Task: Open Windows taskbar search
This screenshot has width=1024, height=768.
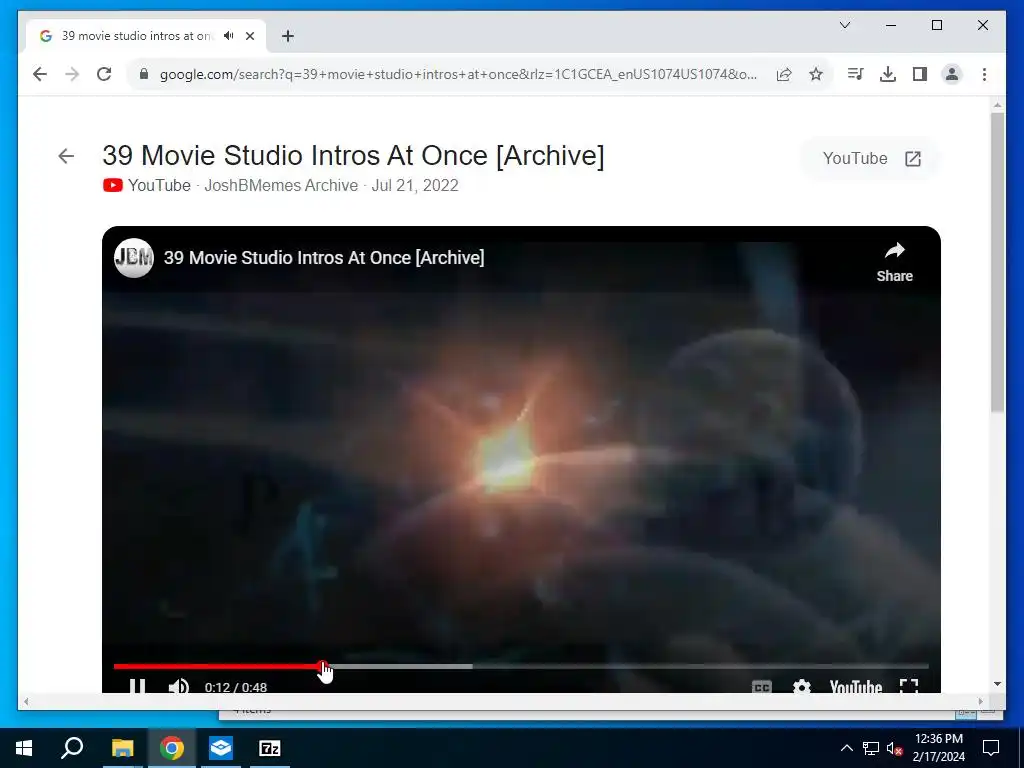Action: click(x=72, y=748)
